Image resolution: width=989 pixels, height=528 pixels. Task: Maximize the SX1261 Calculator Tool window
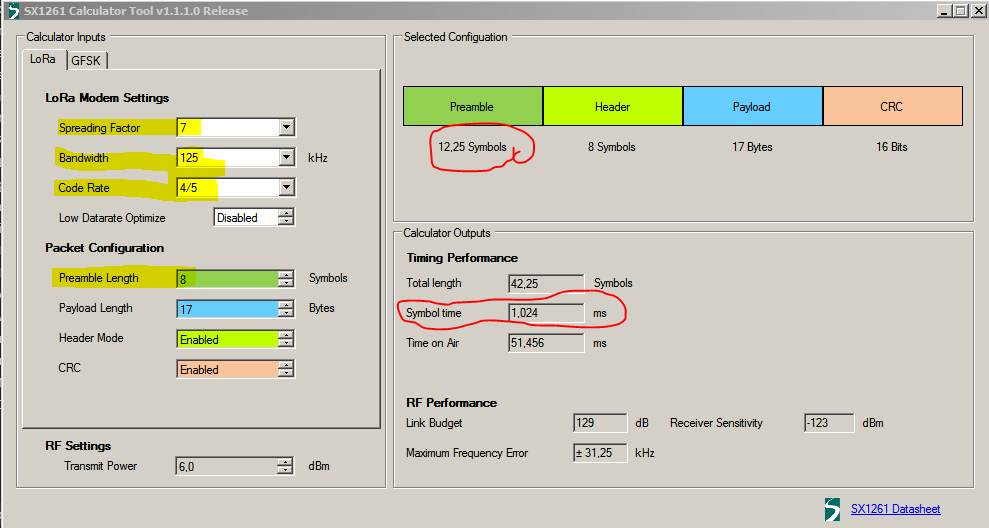[960, 11]
